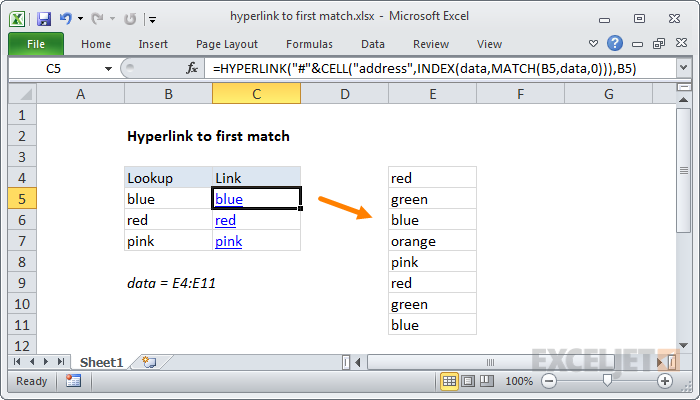
Task: Click the Name Box showing C5
Action: pos(54,69)
